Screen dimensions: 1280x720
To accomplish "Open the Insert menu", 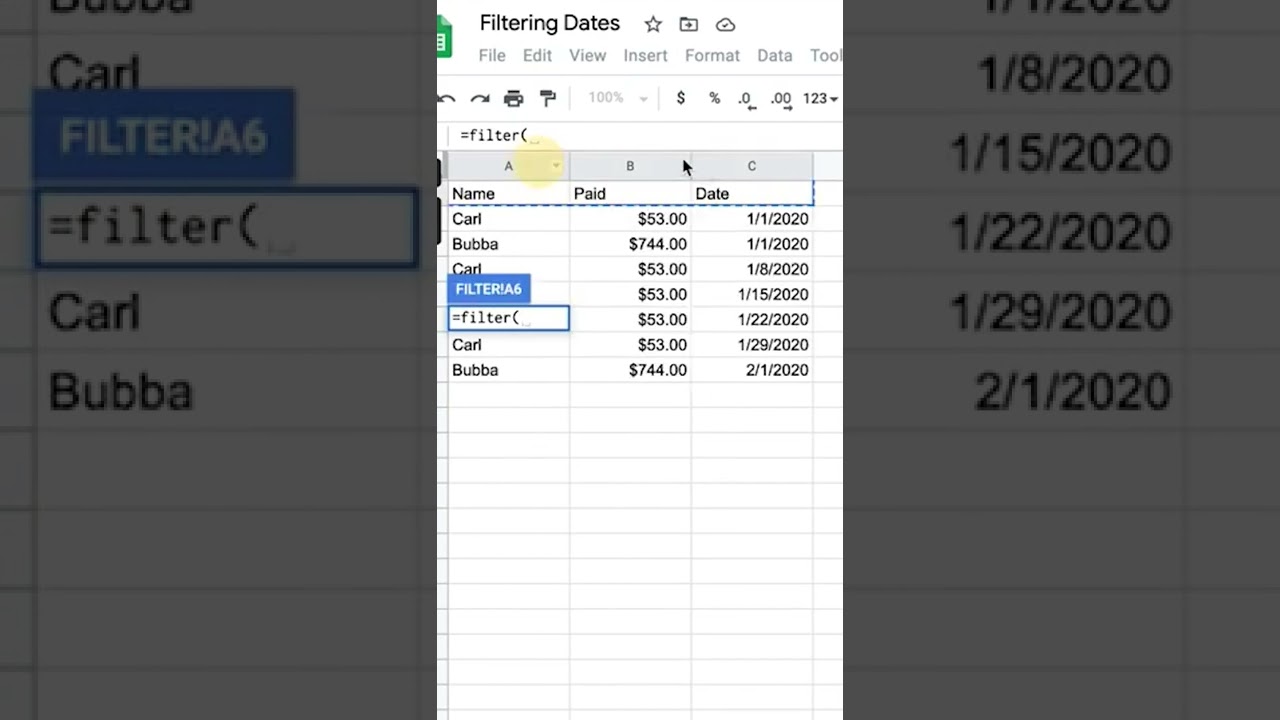I will point(645,56).
